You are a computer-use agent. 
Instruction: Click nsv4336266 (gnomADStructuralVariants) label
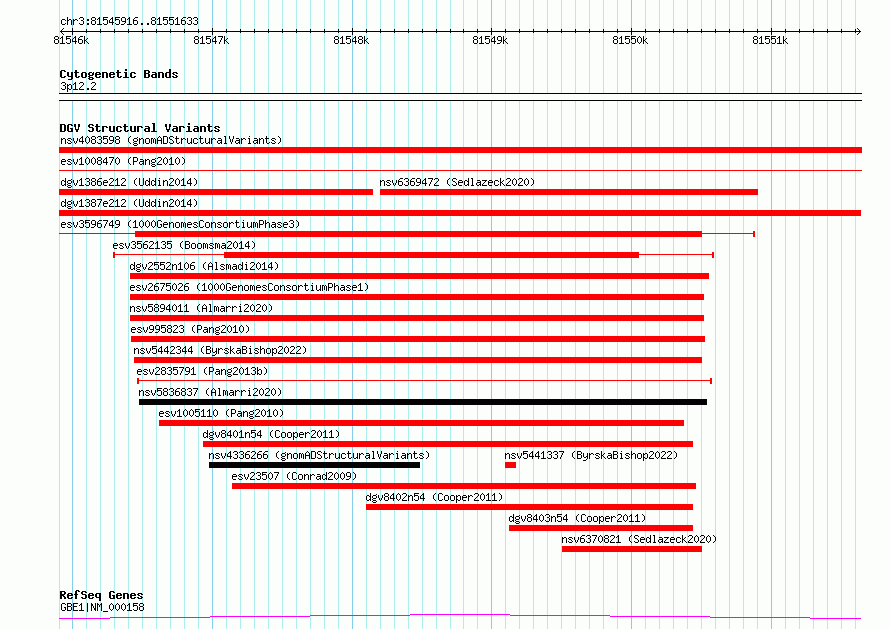click(x=319, y=455)
